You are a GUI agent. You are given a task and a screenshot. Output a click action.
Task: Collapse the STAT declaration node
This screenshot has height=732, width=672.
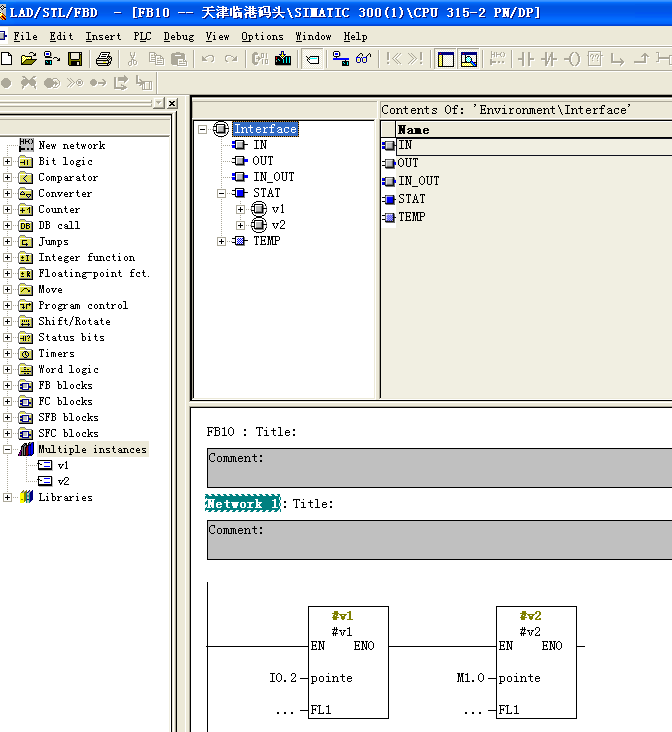[222, 193]
